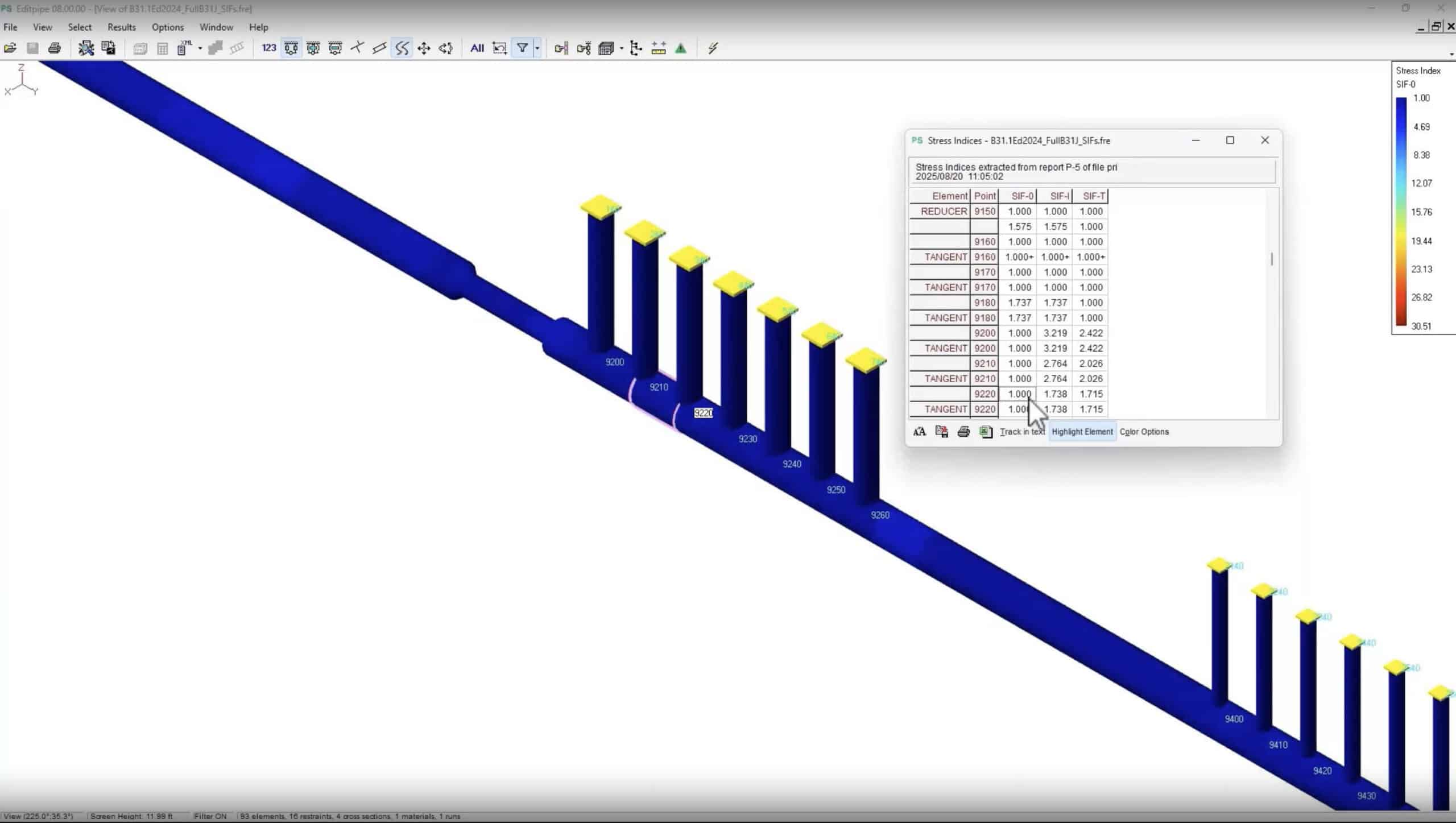Image resolution: width=1456 pixels, height=823 pixels.
Task: Open the dropdown arrow beside the filter funnel
Action: point(537,48)
